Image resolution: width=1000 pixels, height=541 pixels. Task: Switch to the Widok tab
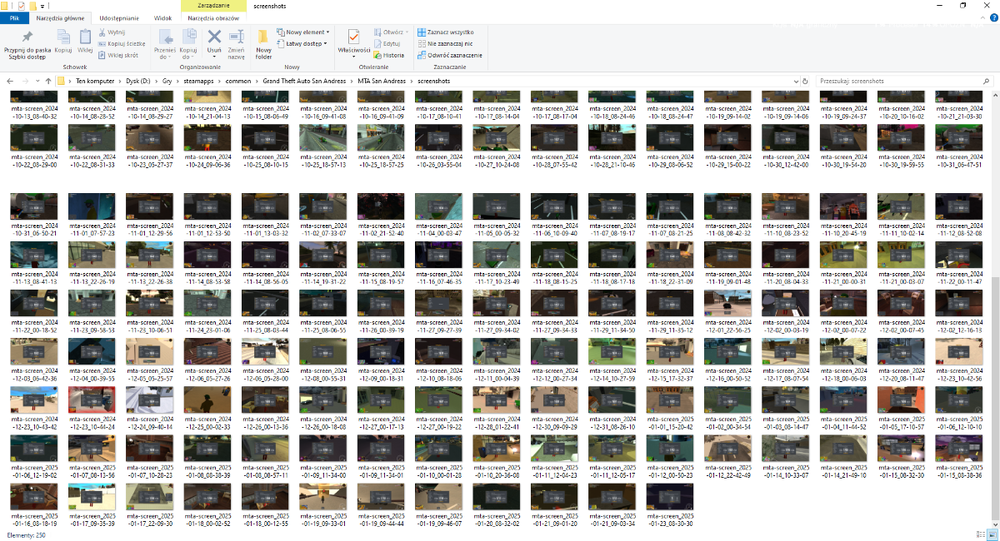point(163,18)
